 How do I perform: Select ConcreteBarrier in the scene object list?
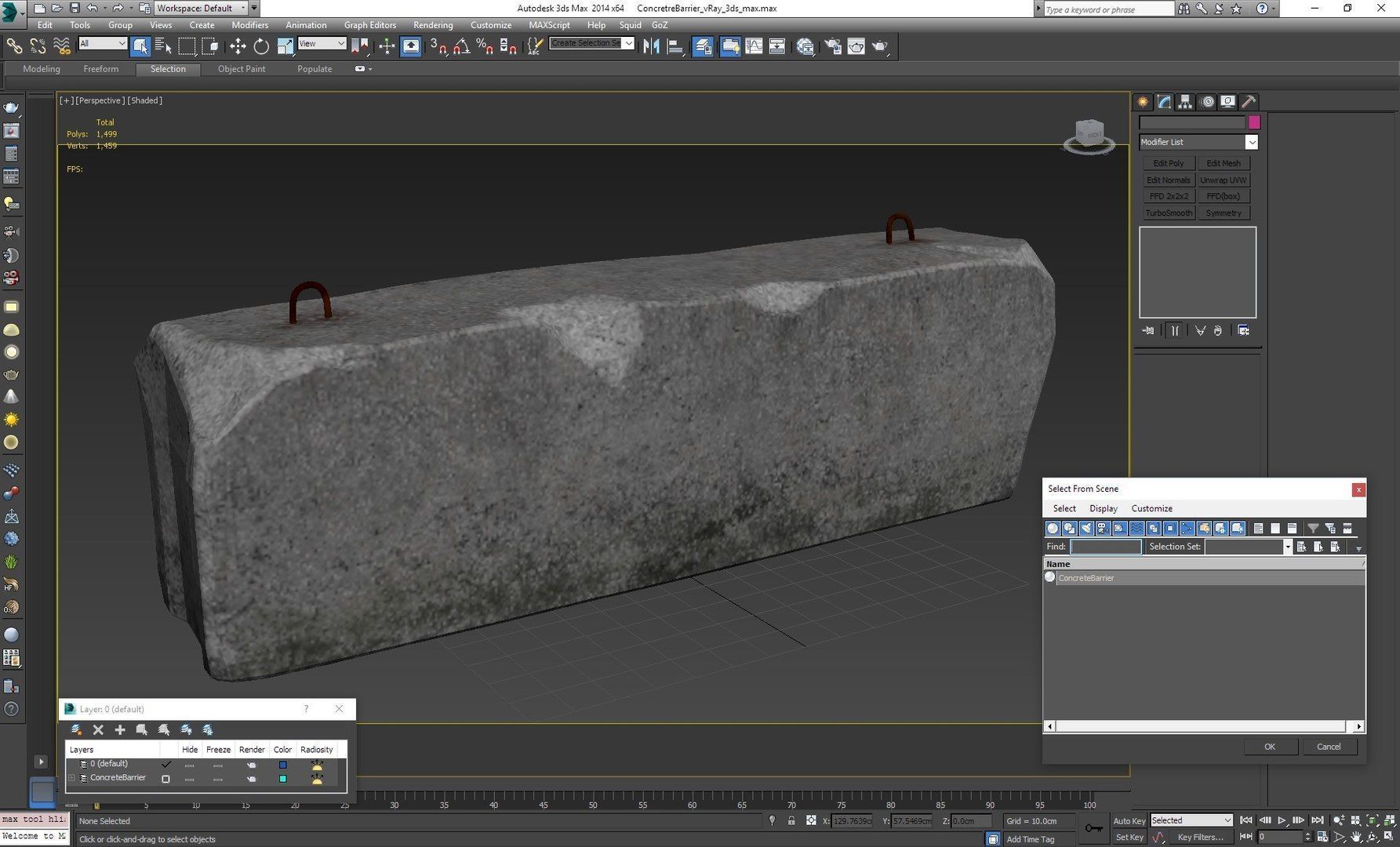click(1204, 578)
